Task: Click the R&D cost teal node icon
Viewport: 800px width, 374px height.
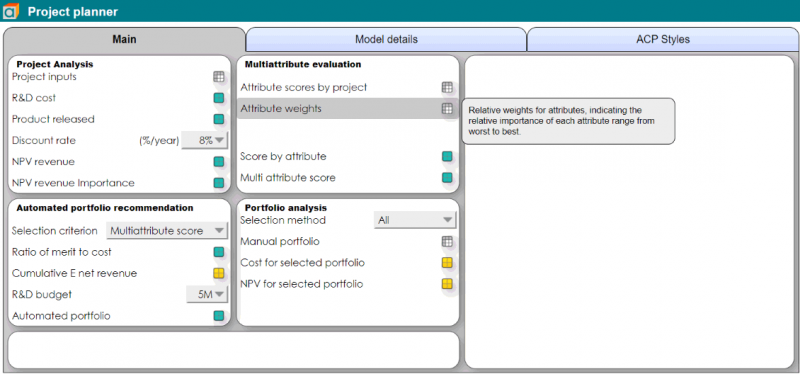Action: pos(218,98)
